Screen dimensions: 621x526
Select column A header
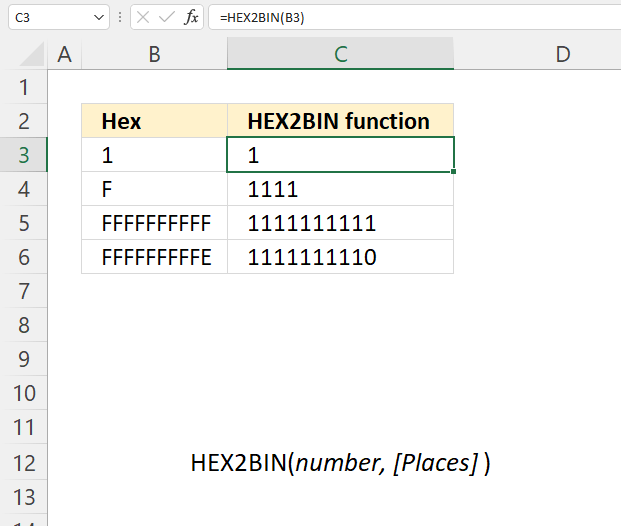pos(65,54)
